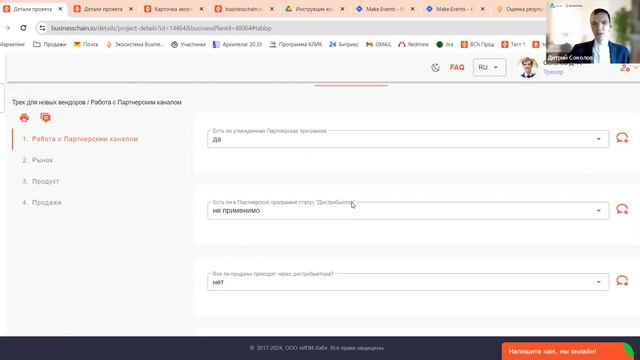
Task: Open the FAQ link
Action: pyautogui.click(x=457, y=67)
